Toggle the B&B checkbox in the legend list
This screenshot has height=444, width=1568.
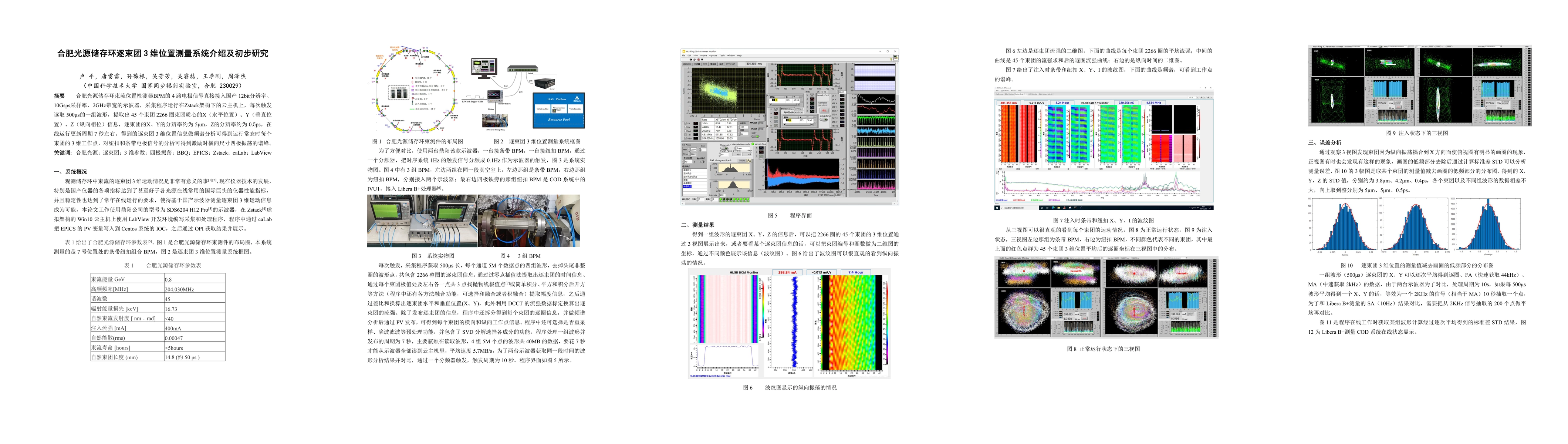pyautogui.click(x=685, y=138)
